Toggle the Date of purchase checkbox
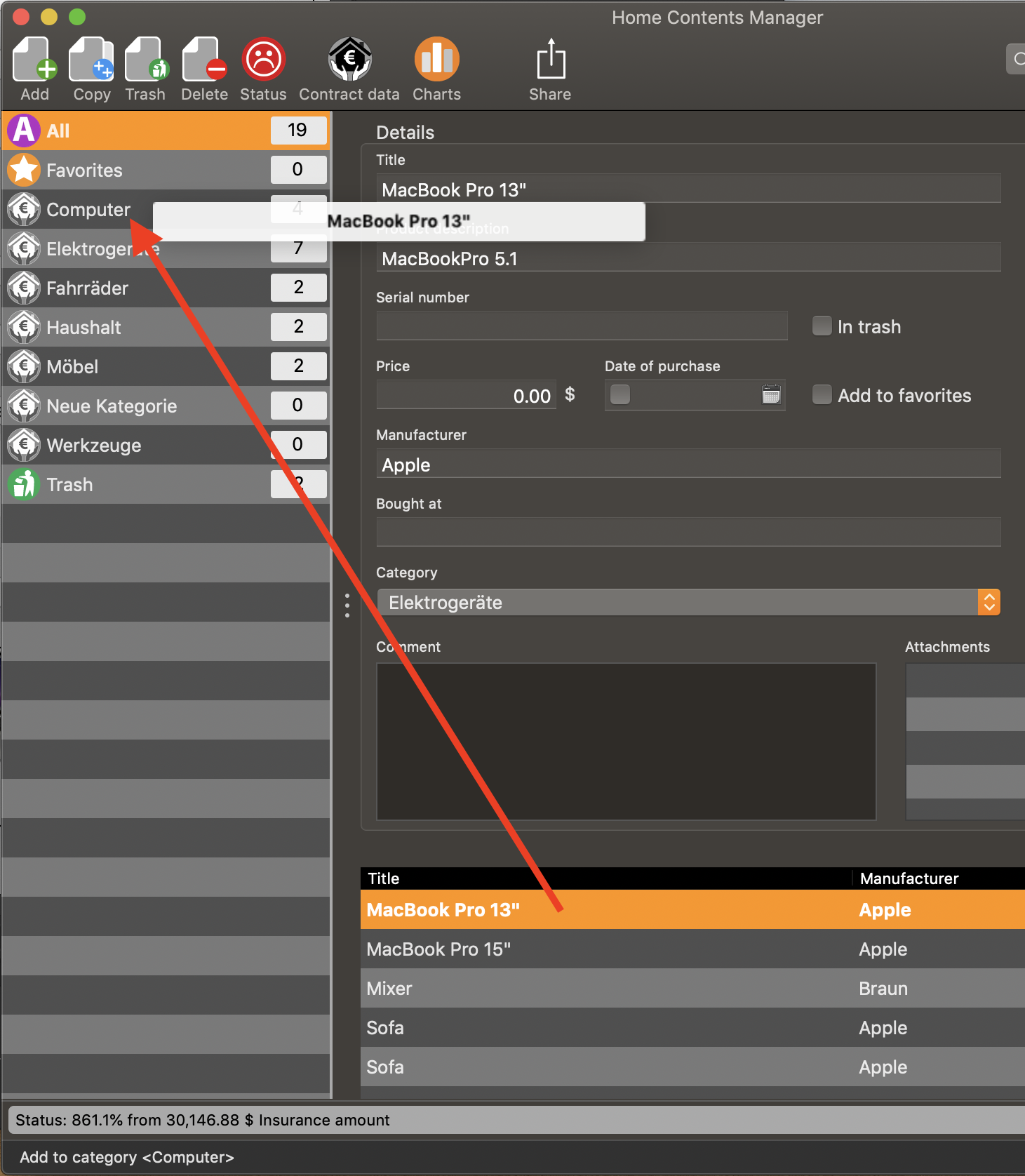The width and height of the screenshot is (1025, 1176). [620, 394]
